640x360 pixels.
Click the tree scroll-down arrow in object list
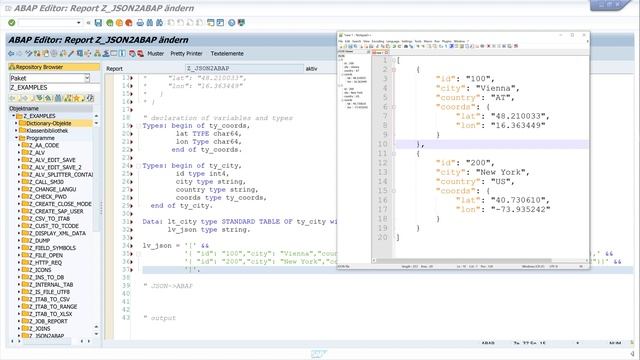point(96,334)
